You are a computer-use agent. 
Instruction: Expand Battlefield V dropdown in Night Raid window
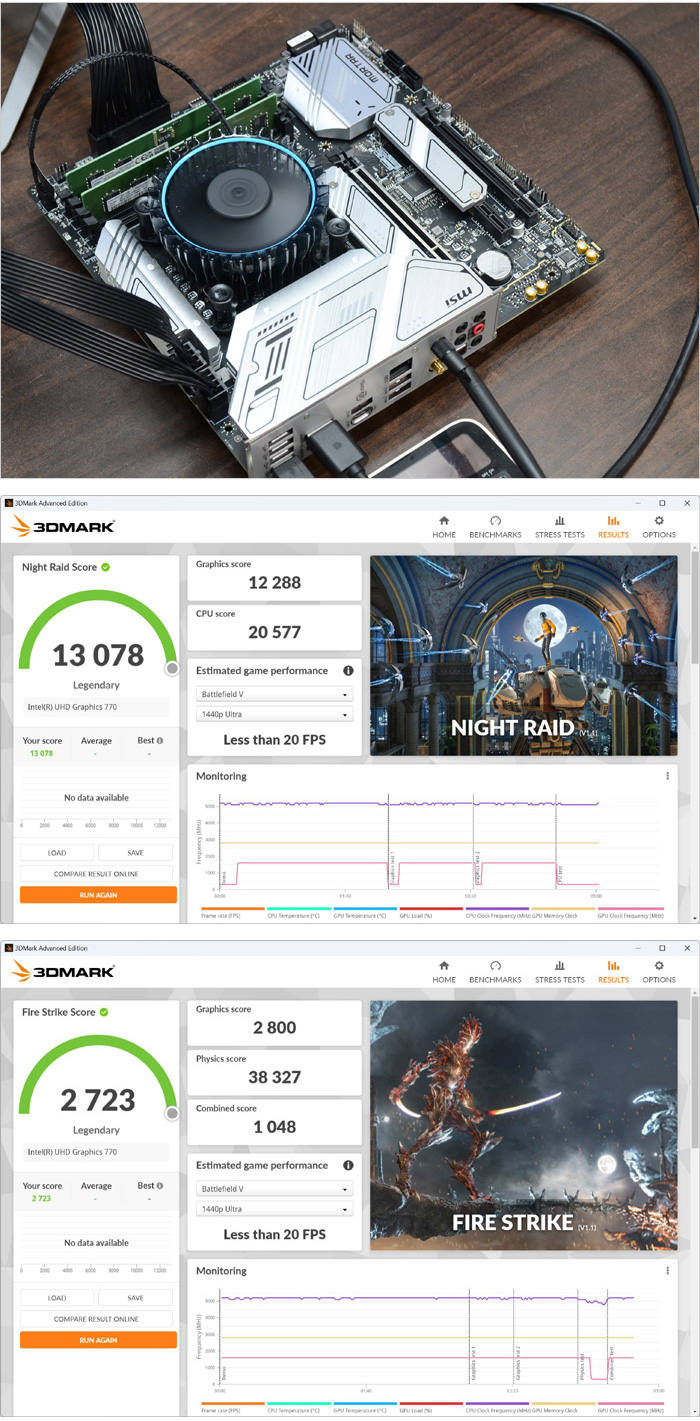274,694
